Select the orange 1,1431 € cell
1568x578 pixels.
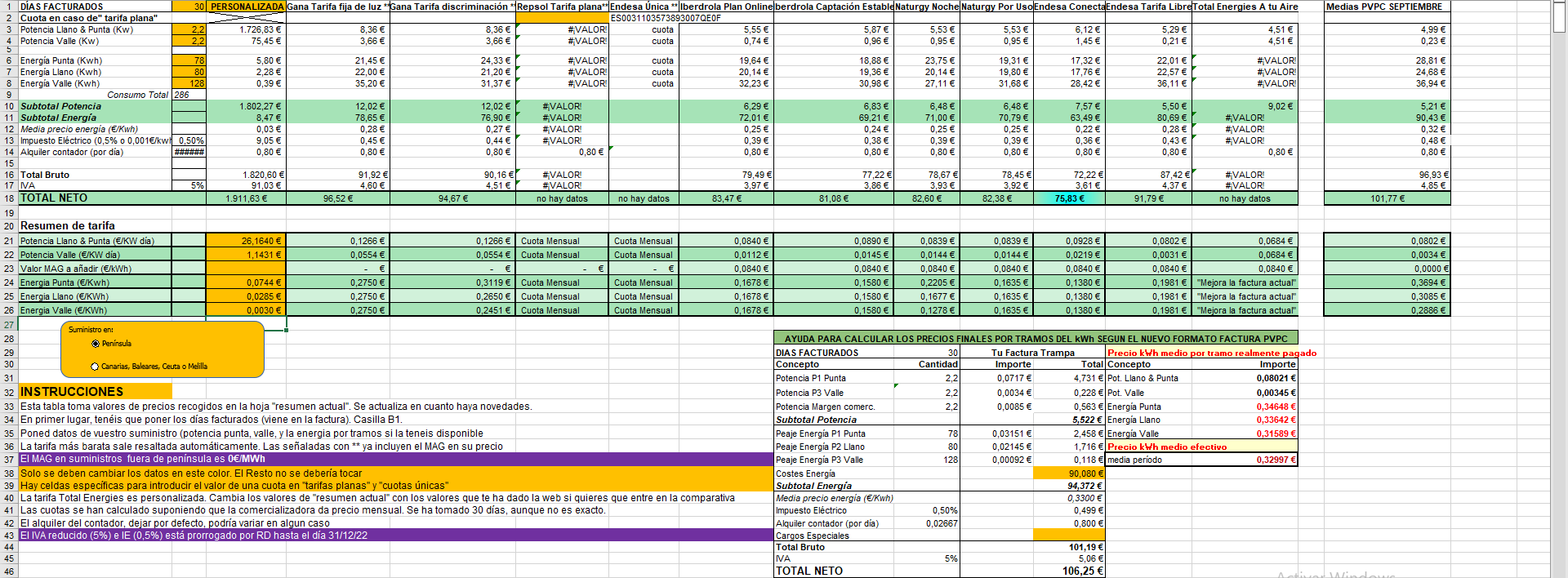pos(246,255)
